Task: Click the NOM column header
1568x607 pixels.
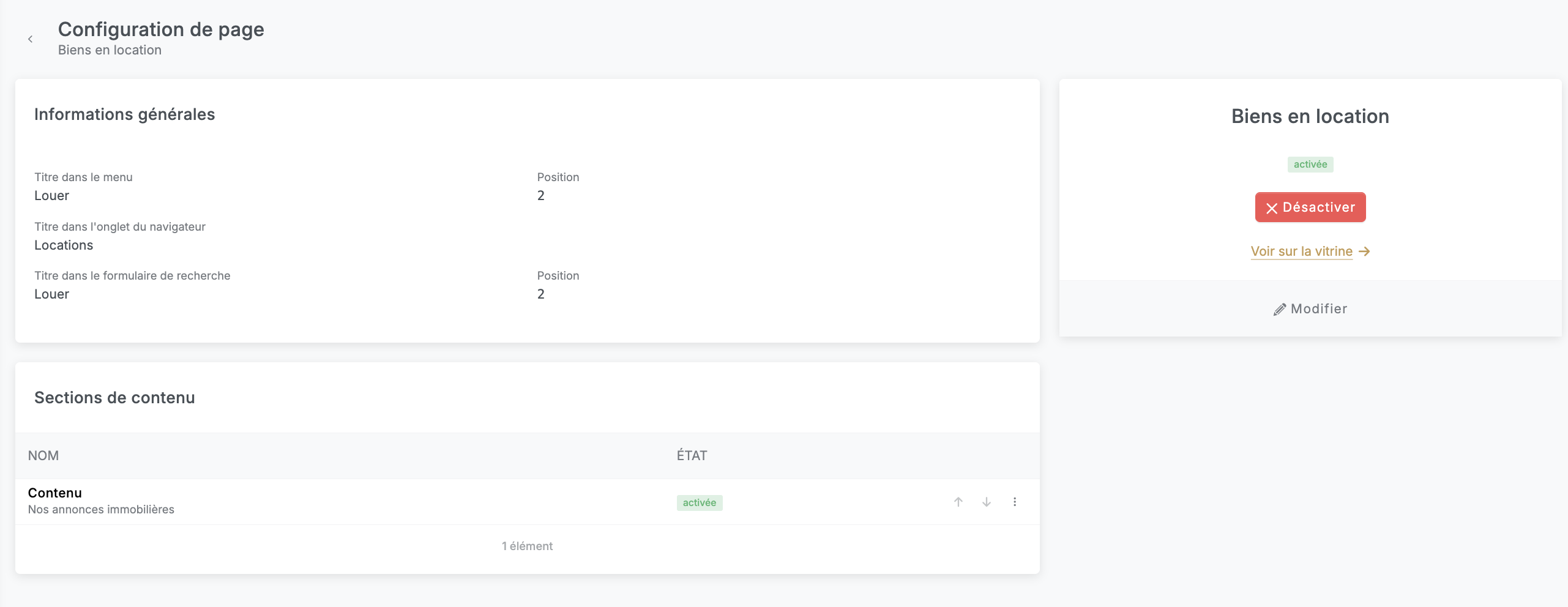Action: point(43,456)
